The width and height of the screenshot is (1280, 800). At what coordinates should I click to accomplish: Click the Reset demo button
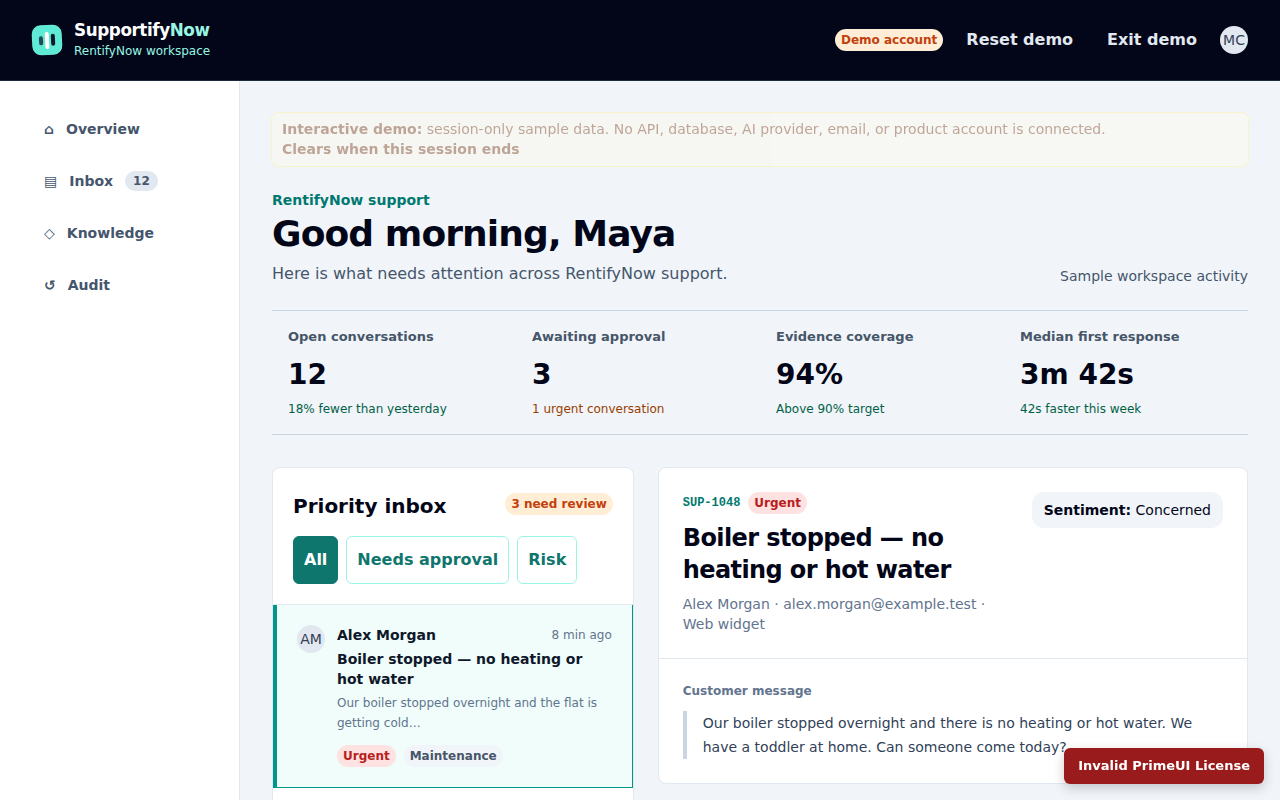pyautogui.click(x=1019, y=40)
